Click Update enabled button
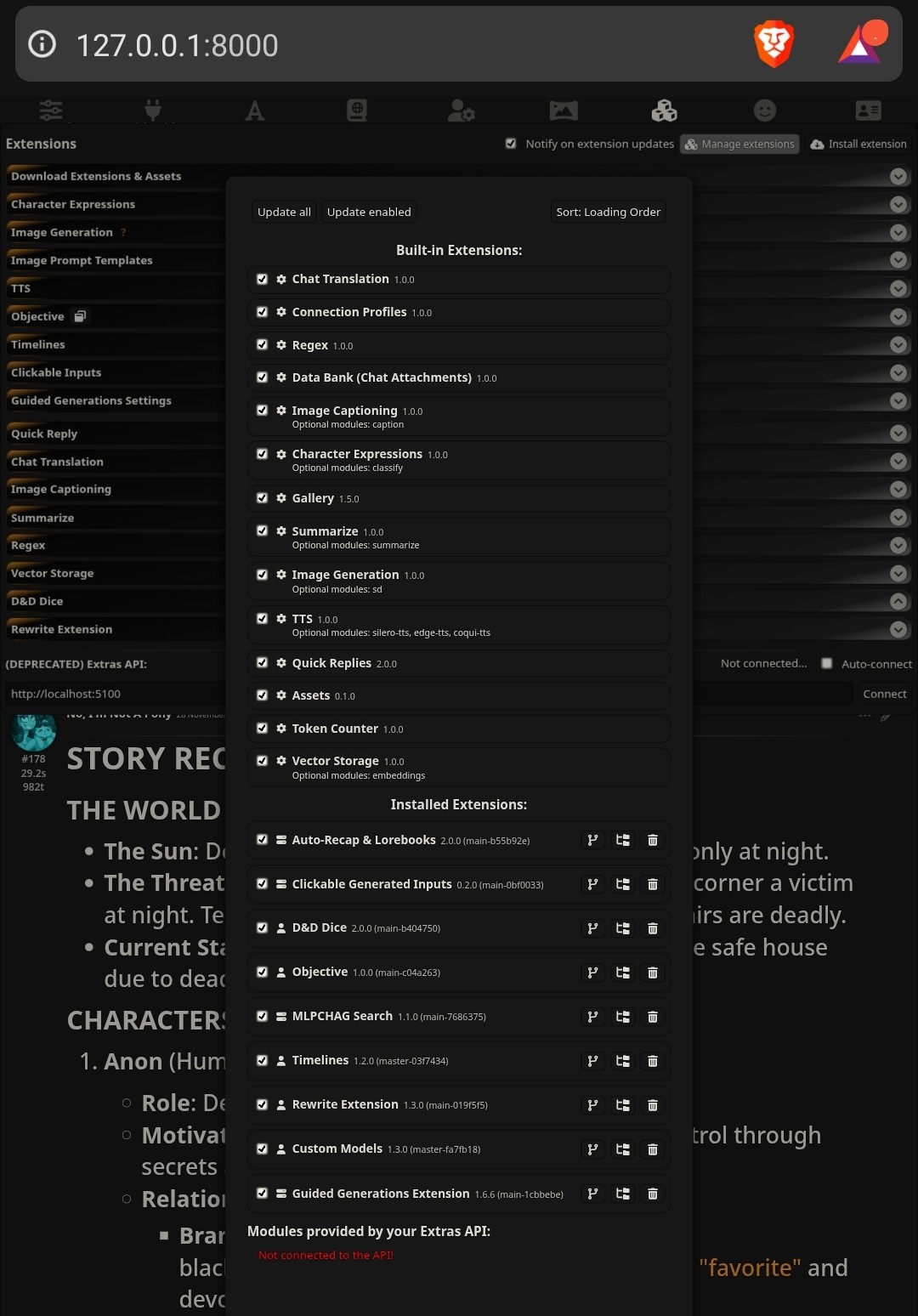The image size is (918, 1316). (x=369, y=212)
